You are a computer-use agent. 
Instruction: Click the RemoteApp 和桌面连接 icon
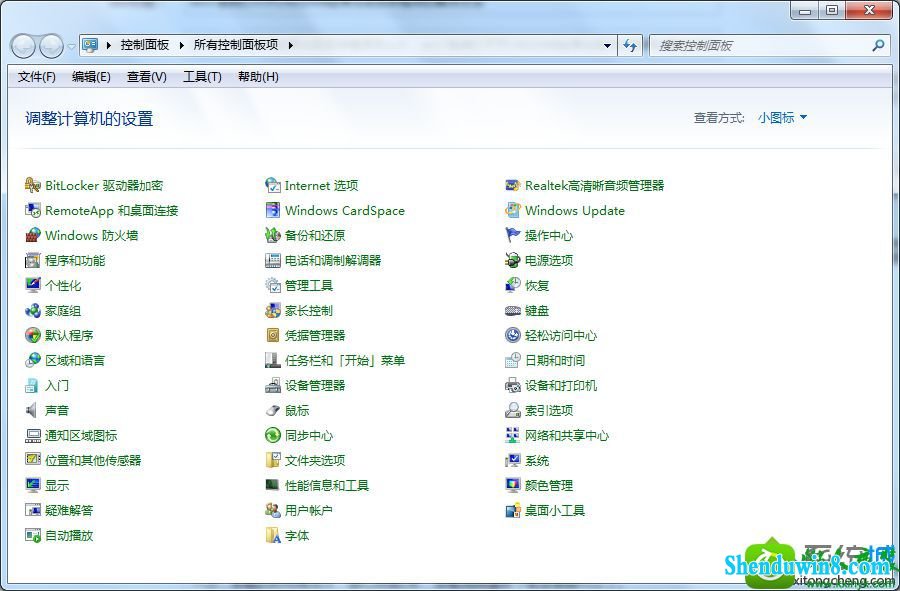33,211
